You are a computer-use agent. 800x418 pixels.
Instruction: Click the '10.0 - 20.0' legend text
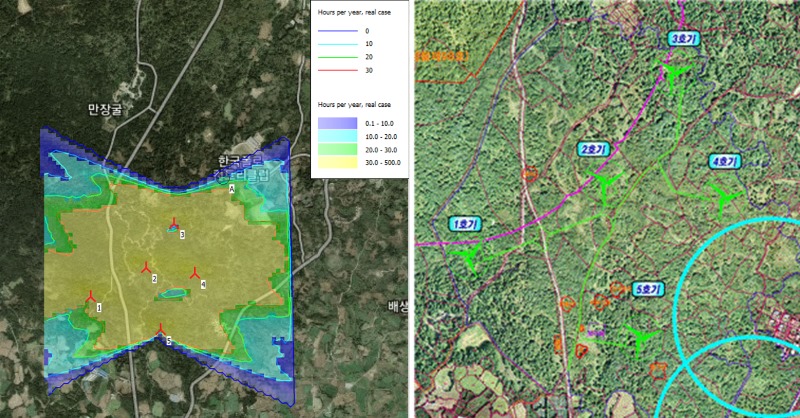[x=381, y=137]
